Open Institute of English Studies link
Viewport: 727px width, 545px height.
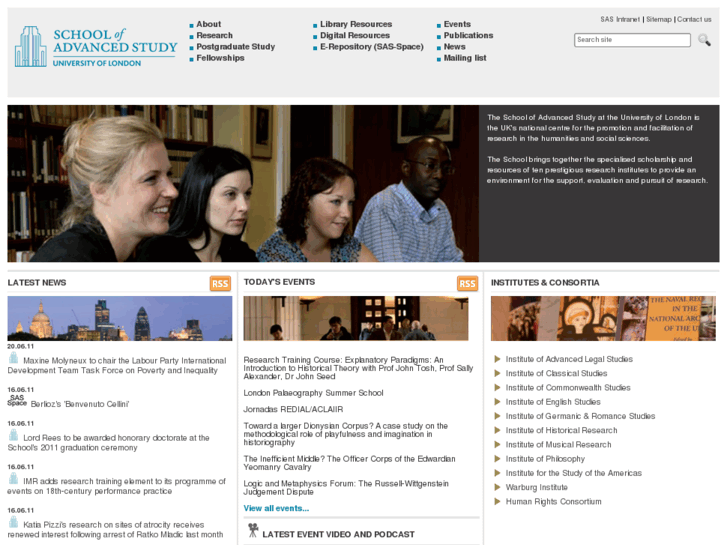click(x=553, y=402)
